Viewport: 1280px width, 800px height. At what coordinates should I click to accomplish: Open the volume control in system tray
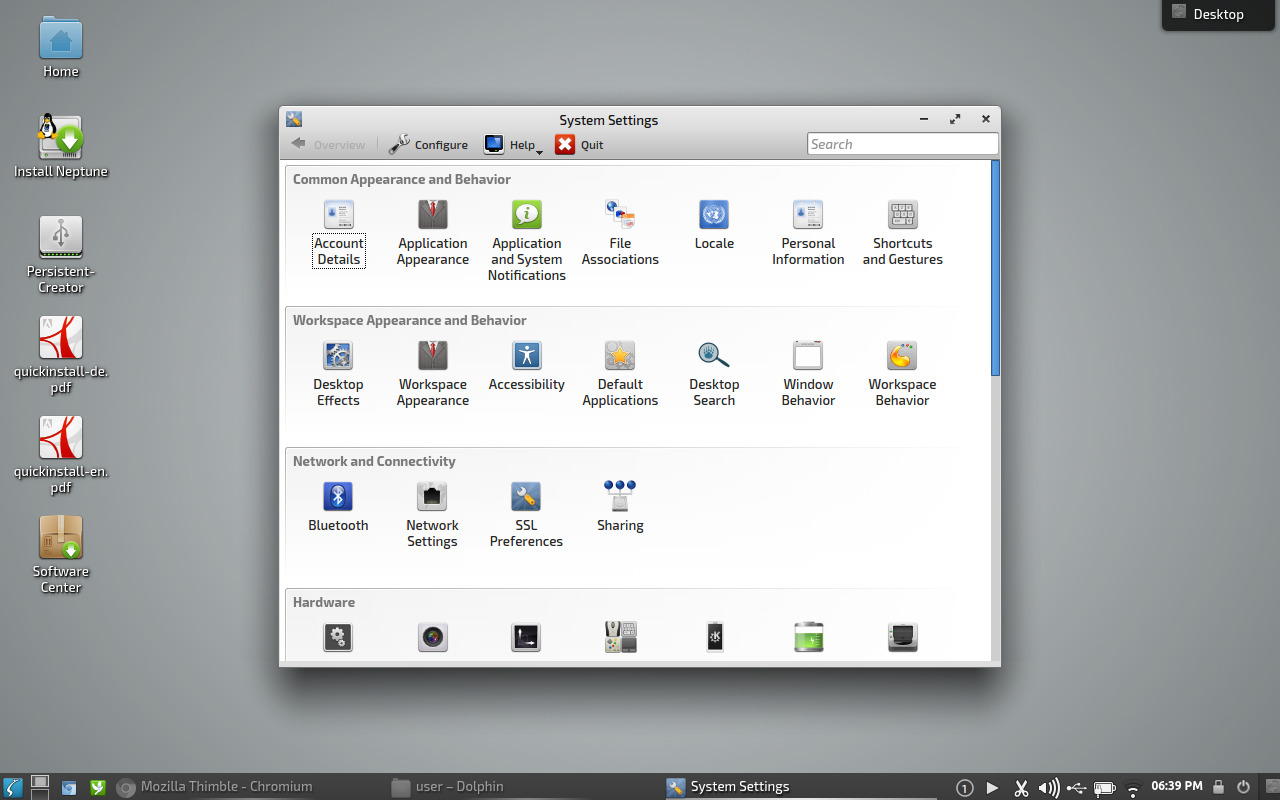point(1049,786)
